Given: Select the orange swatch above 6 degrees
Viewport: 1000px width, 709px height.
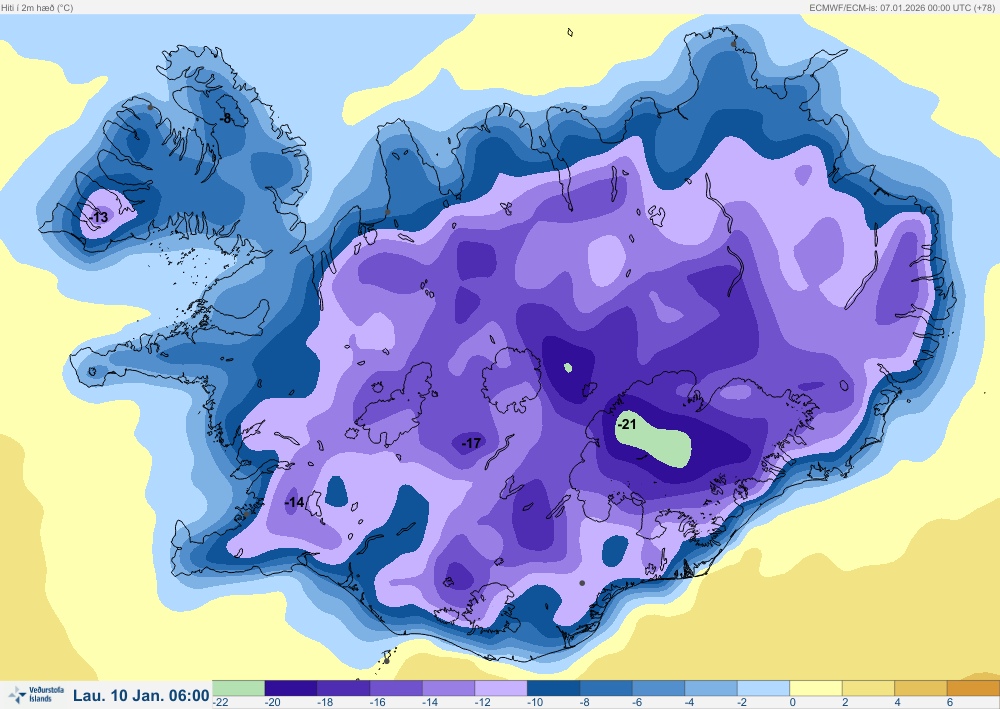Looking at the screenshot, I should [x=974, y=688].
